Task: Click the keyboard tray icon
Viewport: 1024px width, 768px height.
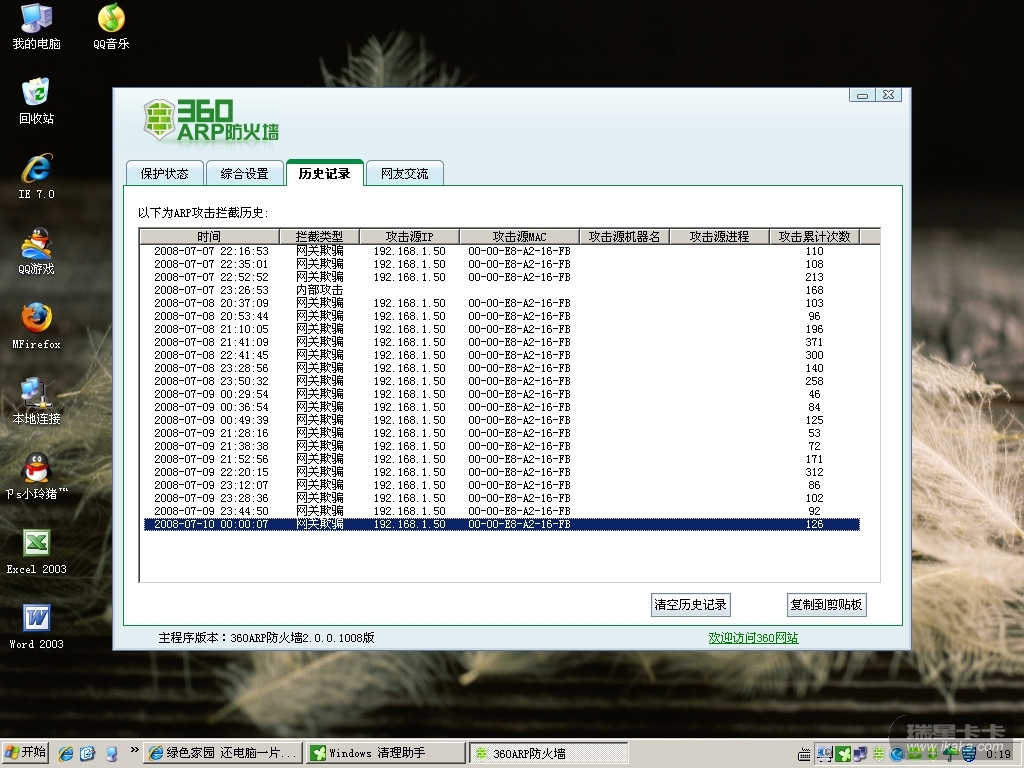Action: click(x=805, y=756)
